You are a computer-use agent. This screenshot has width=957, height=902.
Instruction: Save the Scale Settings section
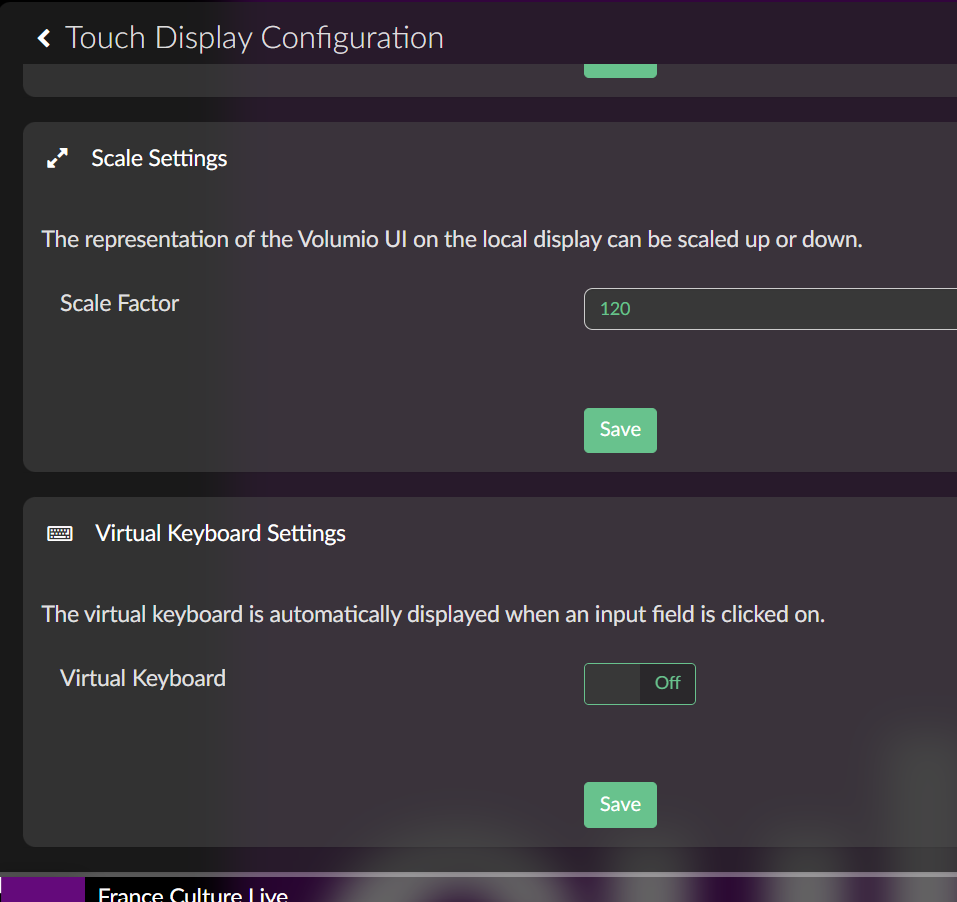[620, 430]
